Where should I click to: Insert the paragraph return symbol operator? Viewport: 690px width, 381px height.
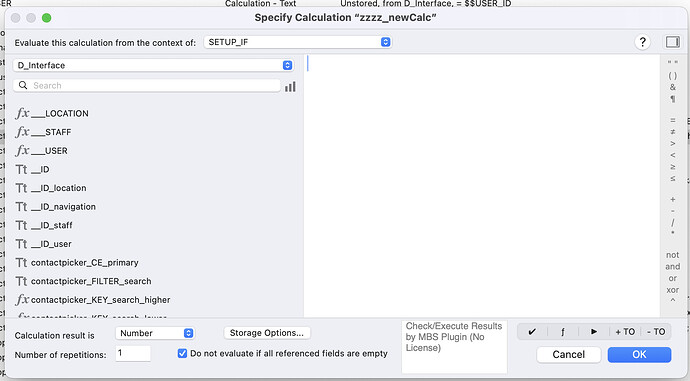click(672, 99)
